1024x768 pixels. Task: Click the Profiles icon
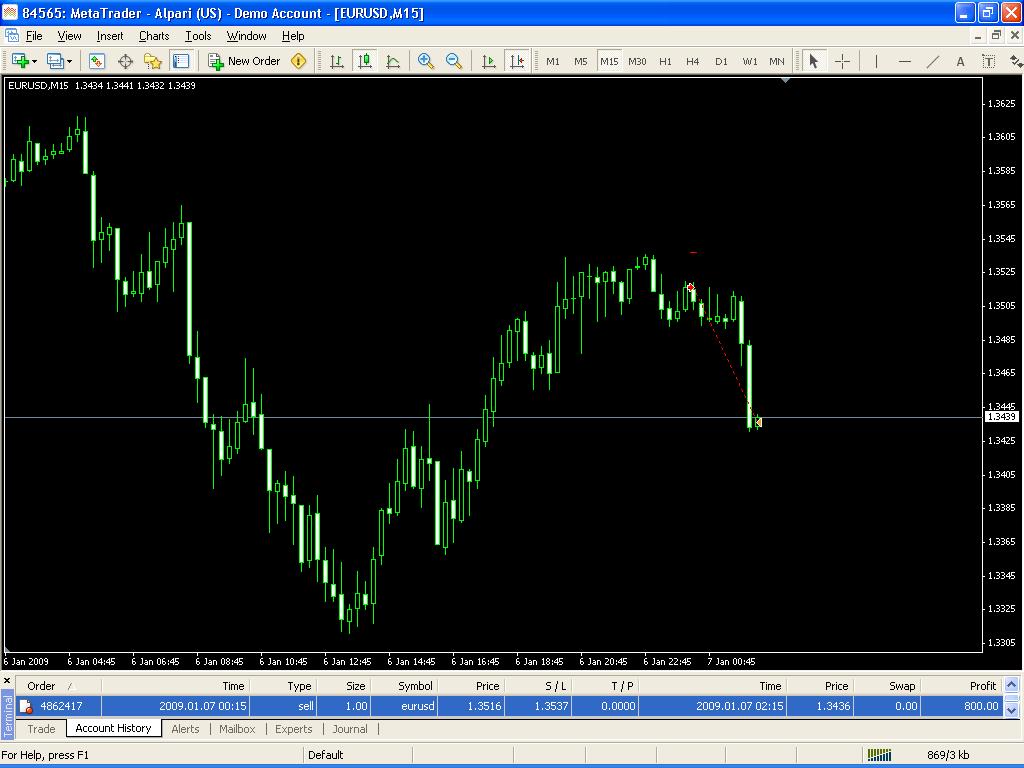click(55, 61)
